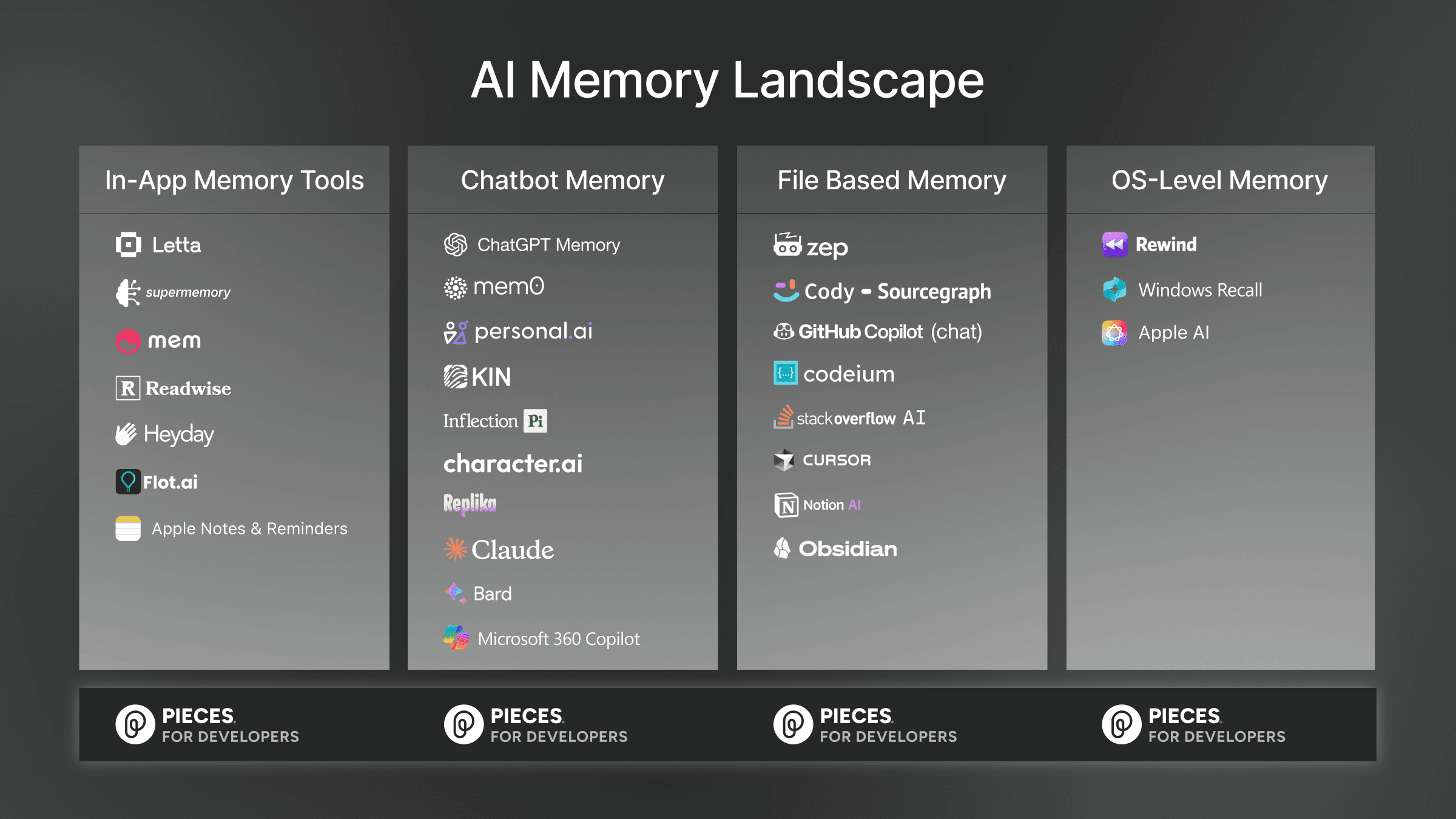This screenshot has width=1456, height=819.
Task: Click the 'Inflection' word
Action: (x=480, y=420)
